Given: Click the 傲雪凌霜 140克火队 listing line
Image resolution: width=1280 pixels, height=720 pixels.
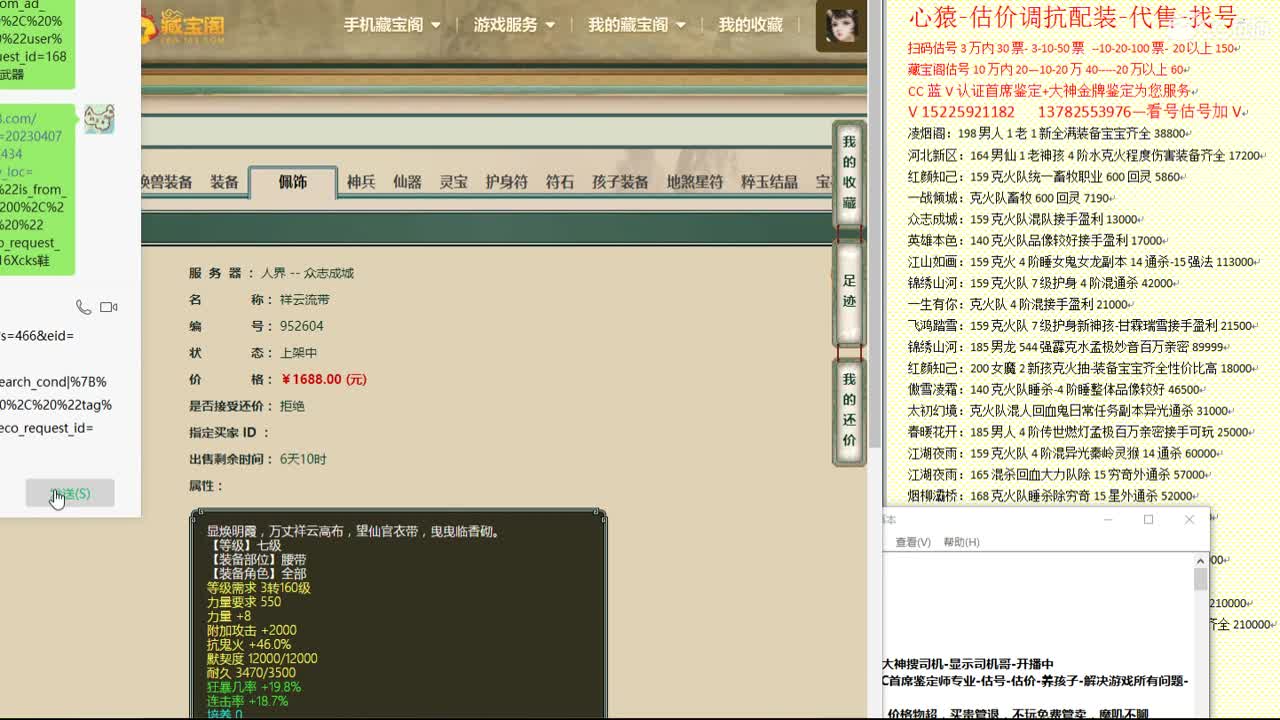Looking at the screenshot, I should (1058, 390).
